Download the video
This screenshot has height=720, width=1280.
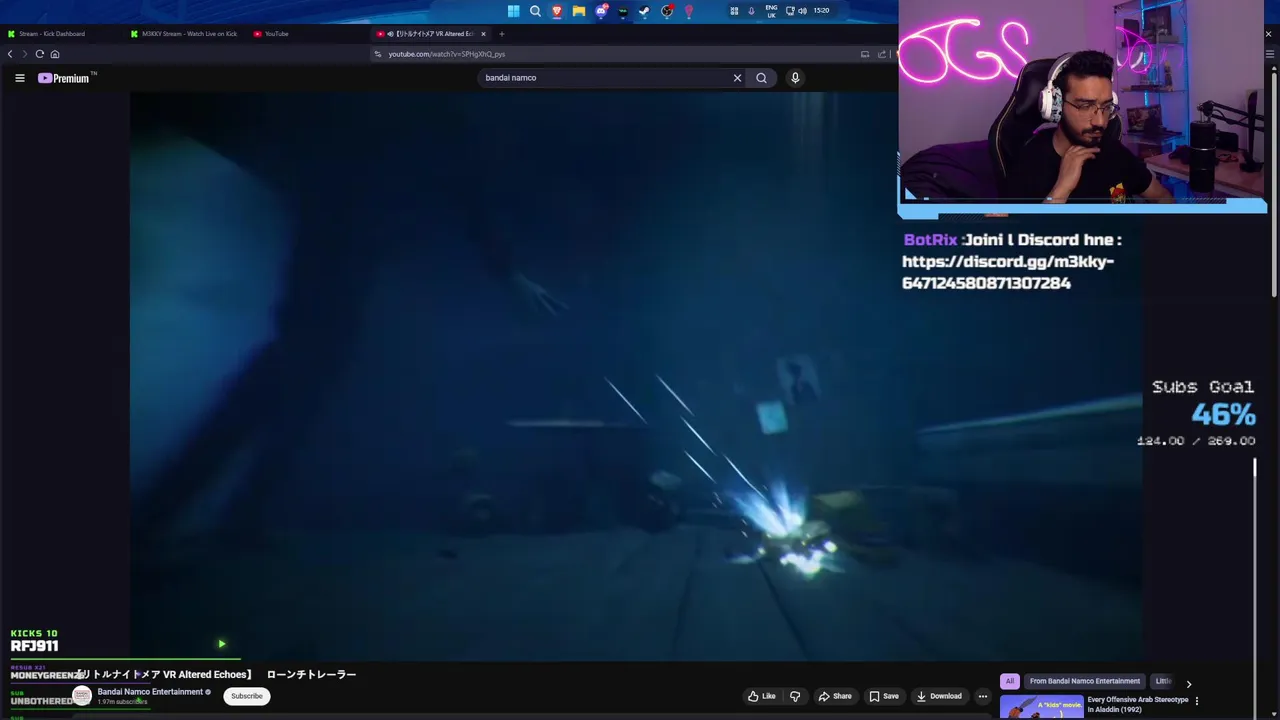click(939, 696)
